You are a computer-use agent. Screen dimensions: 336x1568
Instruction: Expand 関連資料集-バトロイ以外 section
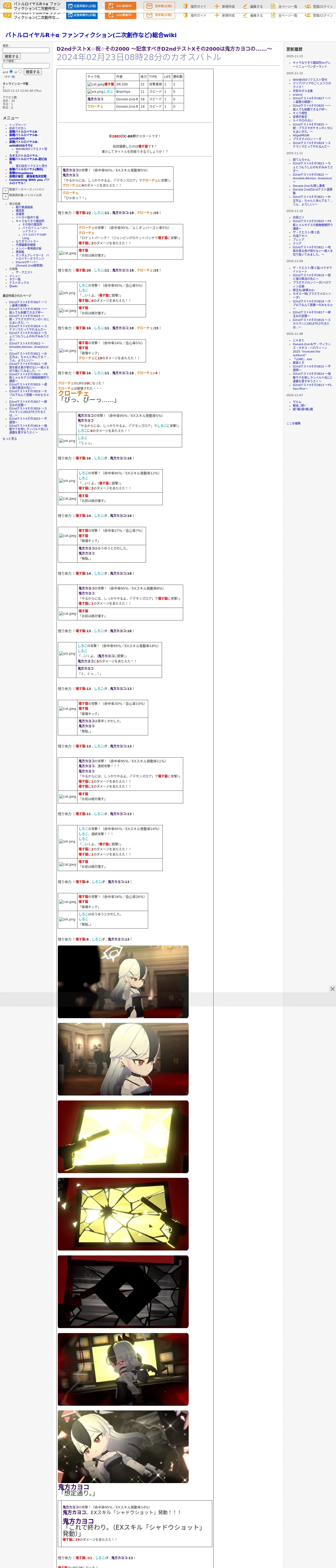click(x=5, y=197)
